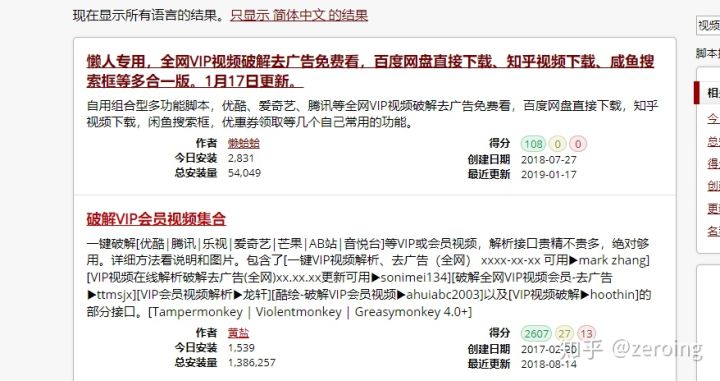The width and height of the screenshot is (720, 381).
Task: Select the last sort option in sidebar
Action: pos(714,231)
